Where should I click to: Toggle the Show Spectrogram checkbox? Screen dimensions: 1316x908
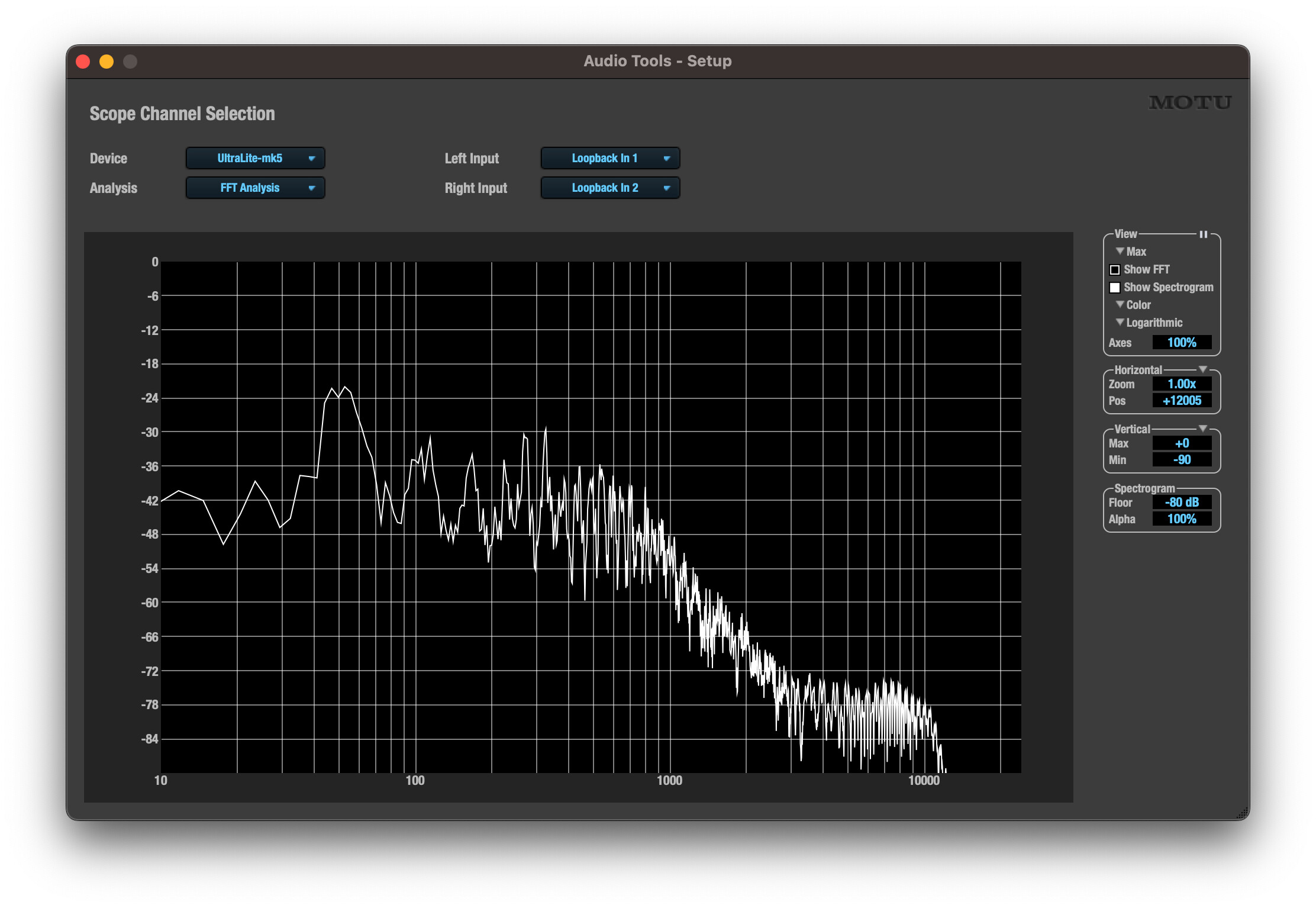tap(1115, 288)
